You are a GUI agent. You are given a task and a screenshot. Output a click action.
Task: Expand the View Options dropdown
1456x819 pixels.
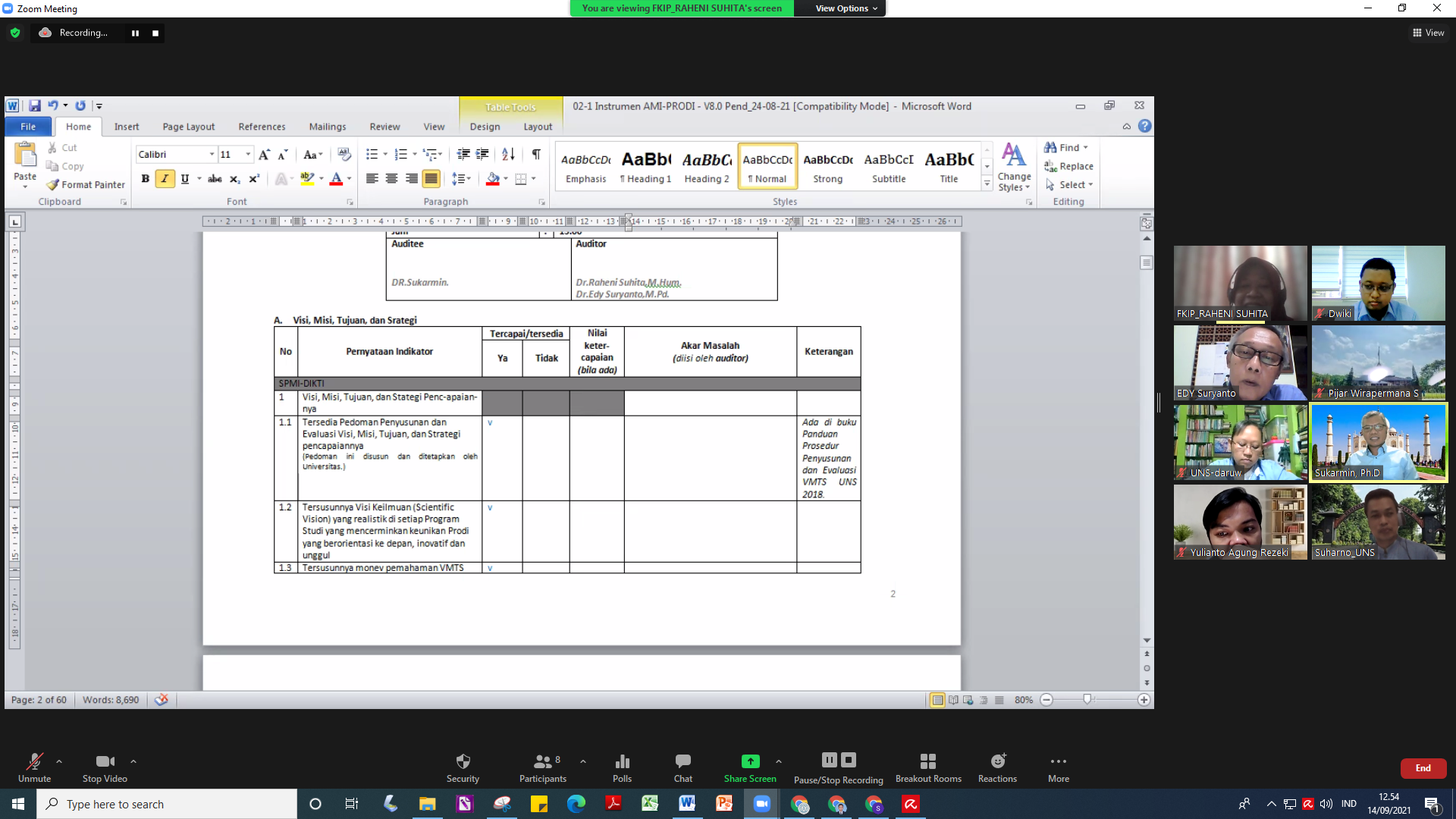tap(846, 8)
